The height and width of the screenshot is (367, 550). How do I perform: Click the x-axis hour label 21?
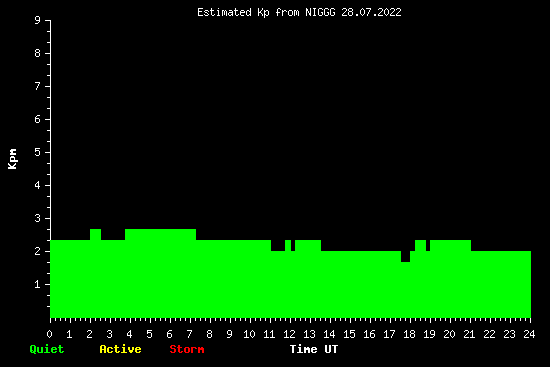[469, 334]
